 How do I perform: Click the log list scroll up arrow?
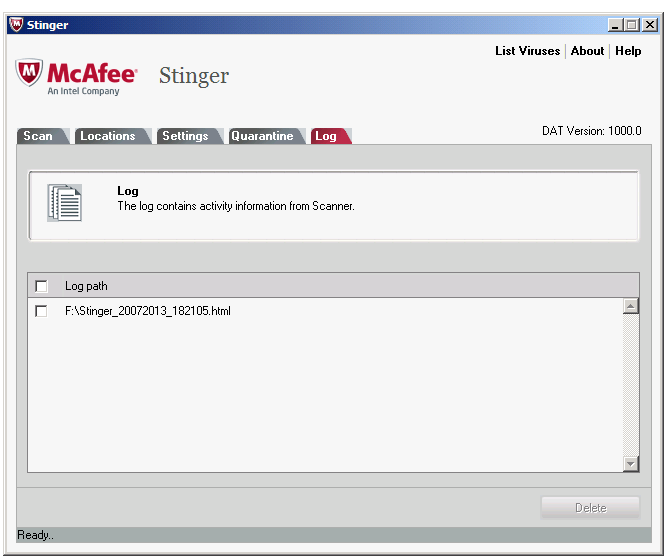click(x=631, y=306)
